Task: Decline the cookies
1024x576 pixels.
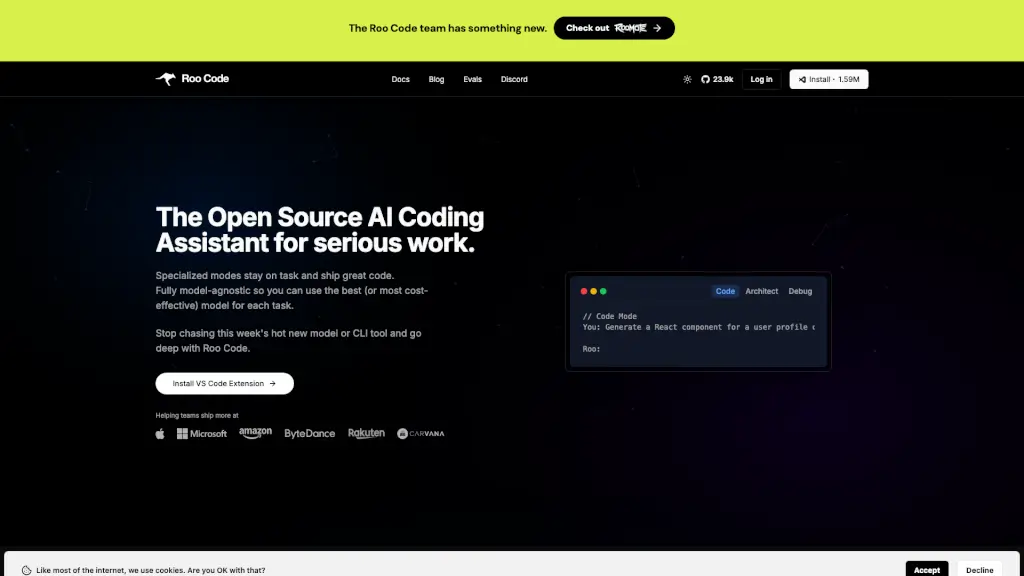Action: (x=980, y=569)
